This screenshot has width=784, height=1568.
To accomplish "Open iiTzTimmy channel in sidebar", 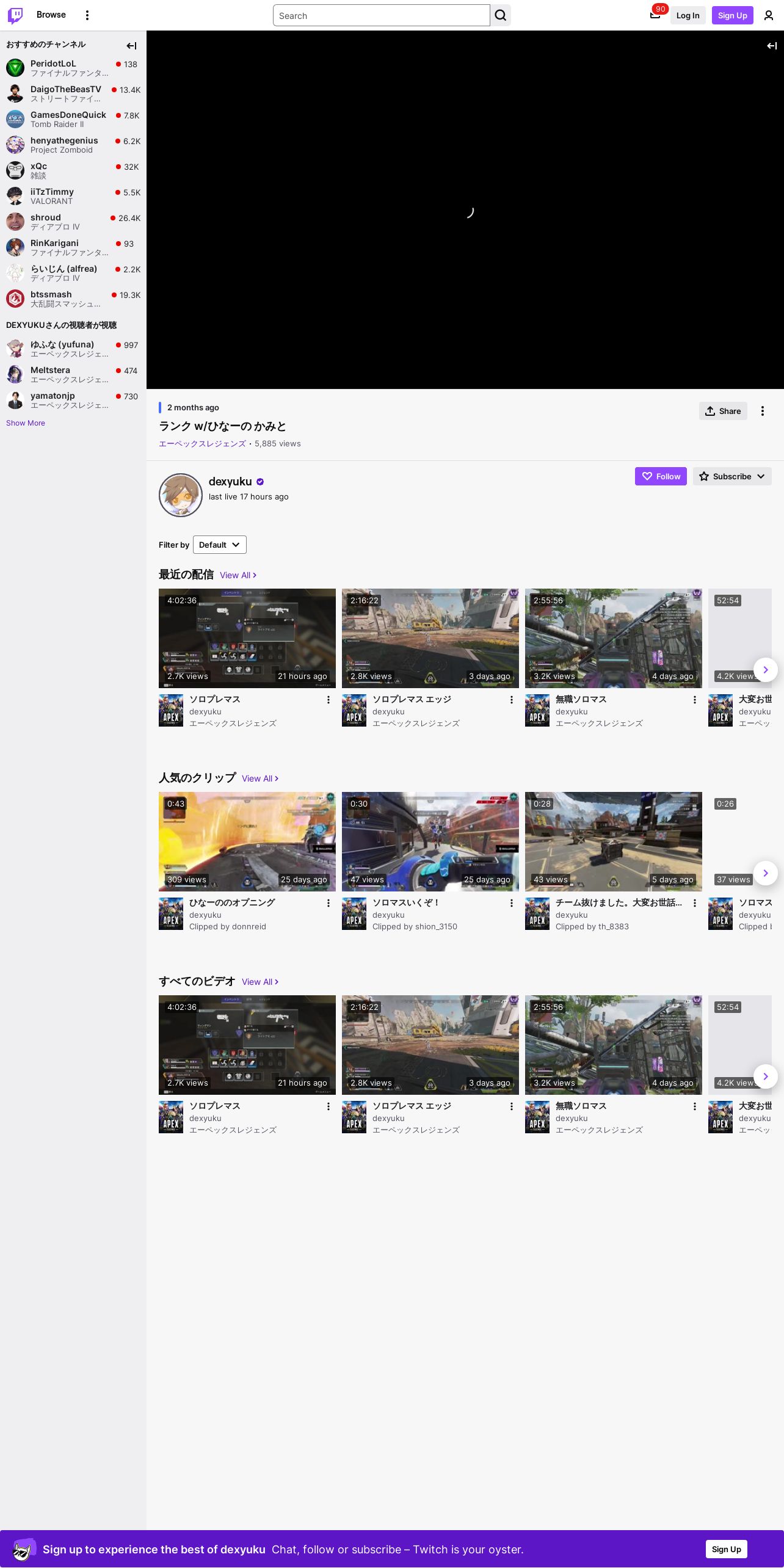I will click(x=73, y=196).
